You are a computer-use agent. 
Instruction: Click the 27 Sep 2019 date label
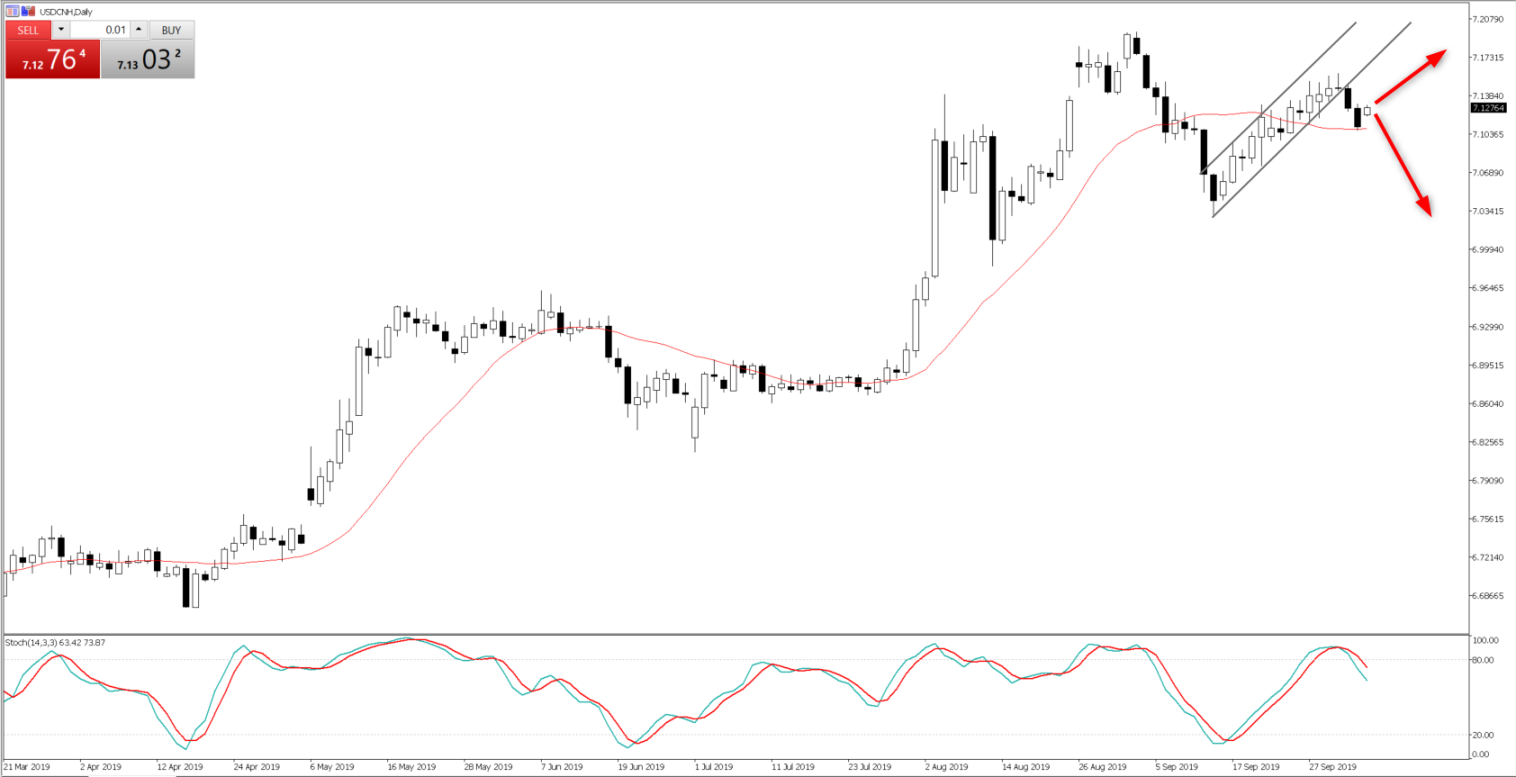1332,768
